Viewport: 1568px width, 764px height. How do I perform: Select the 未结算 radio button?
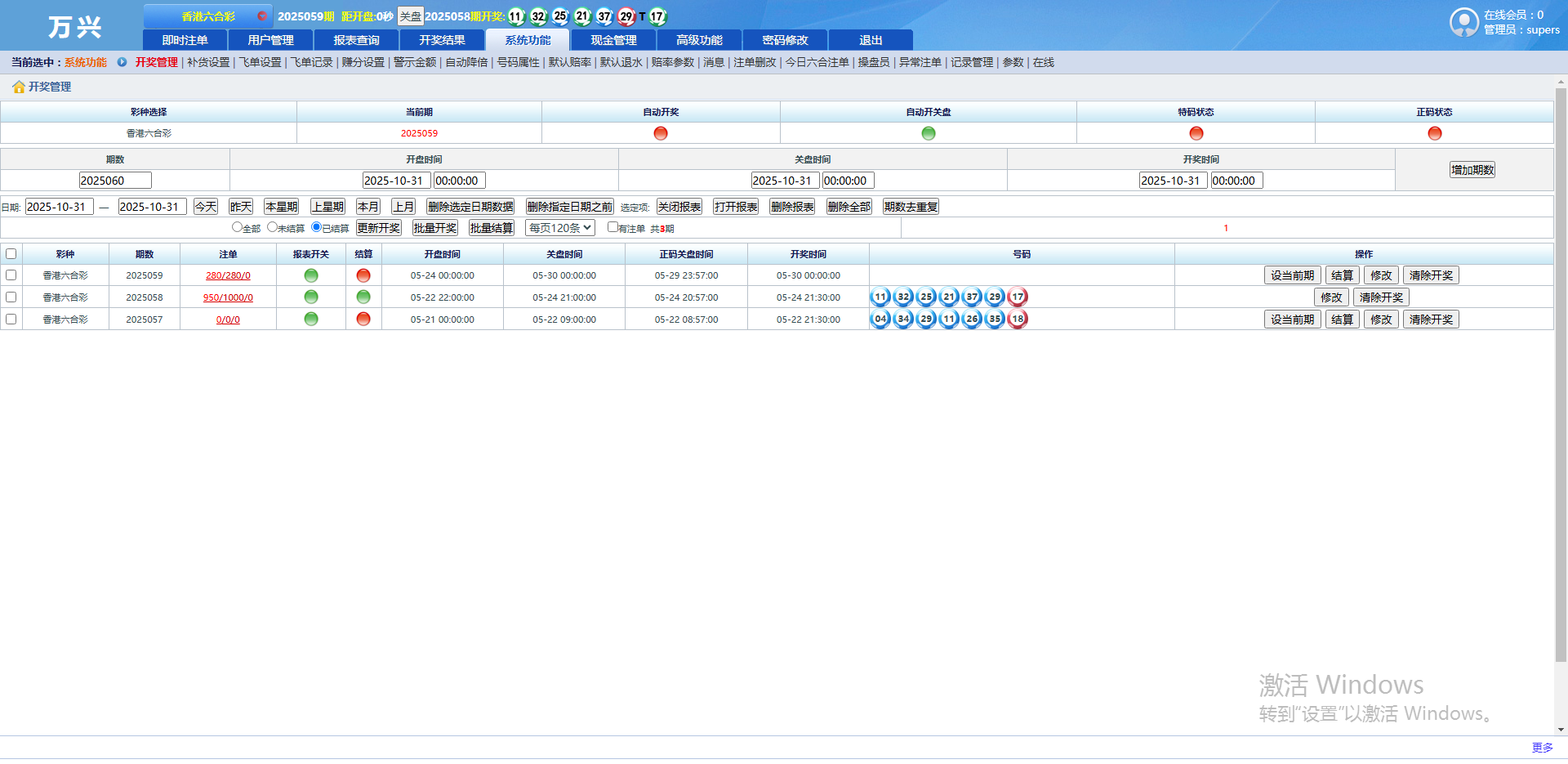point(273,227)
